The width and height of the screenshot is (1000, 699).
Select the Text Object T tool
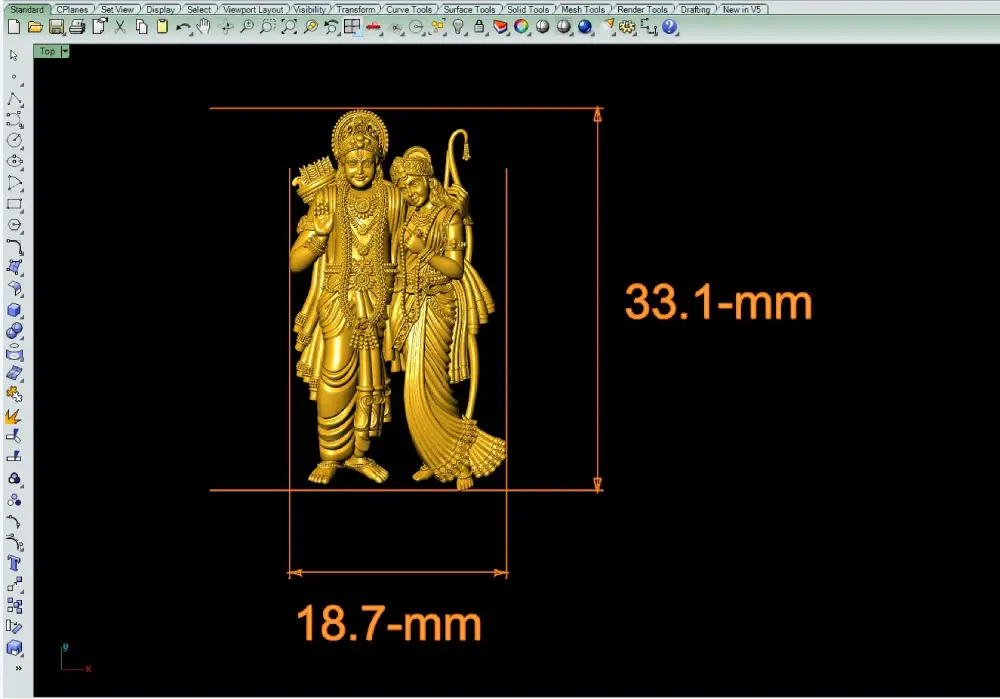click(x=14, y=563)
